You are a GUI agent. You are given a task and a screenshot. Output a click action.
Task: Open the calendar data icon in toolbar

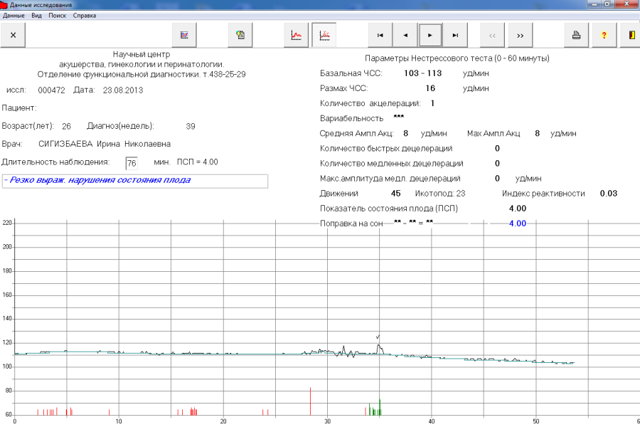(x=184, y=35)
